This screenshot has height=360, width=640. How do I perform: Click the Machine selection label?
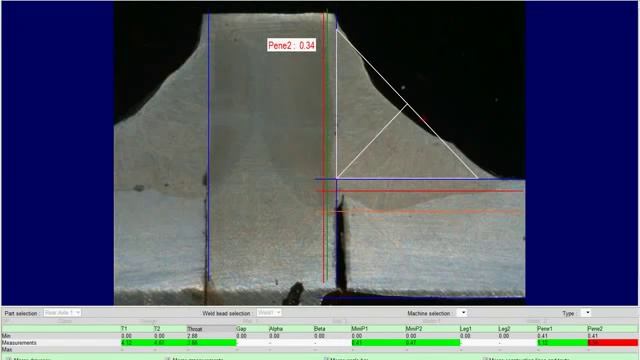tap(429, 313)
